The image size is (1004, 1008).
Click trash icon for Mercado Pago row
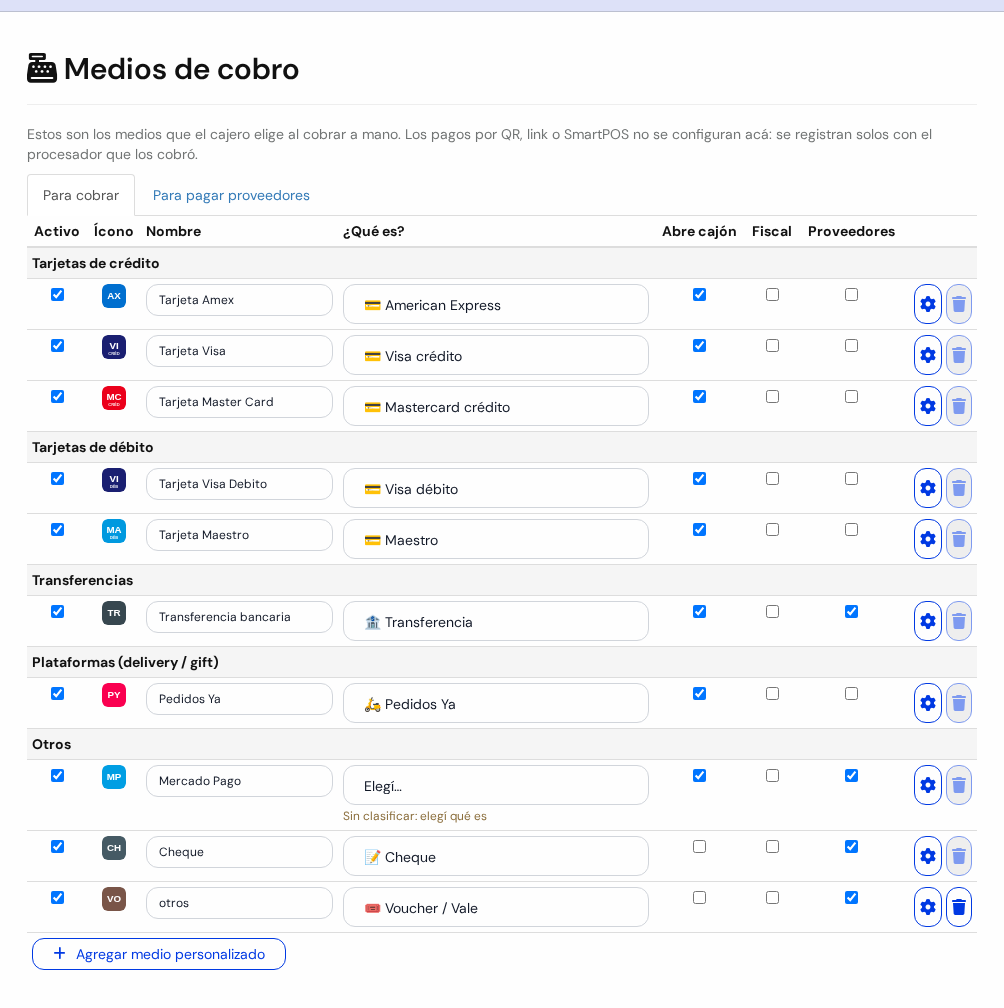coord(958,785)
